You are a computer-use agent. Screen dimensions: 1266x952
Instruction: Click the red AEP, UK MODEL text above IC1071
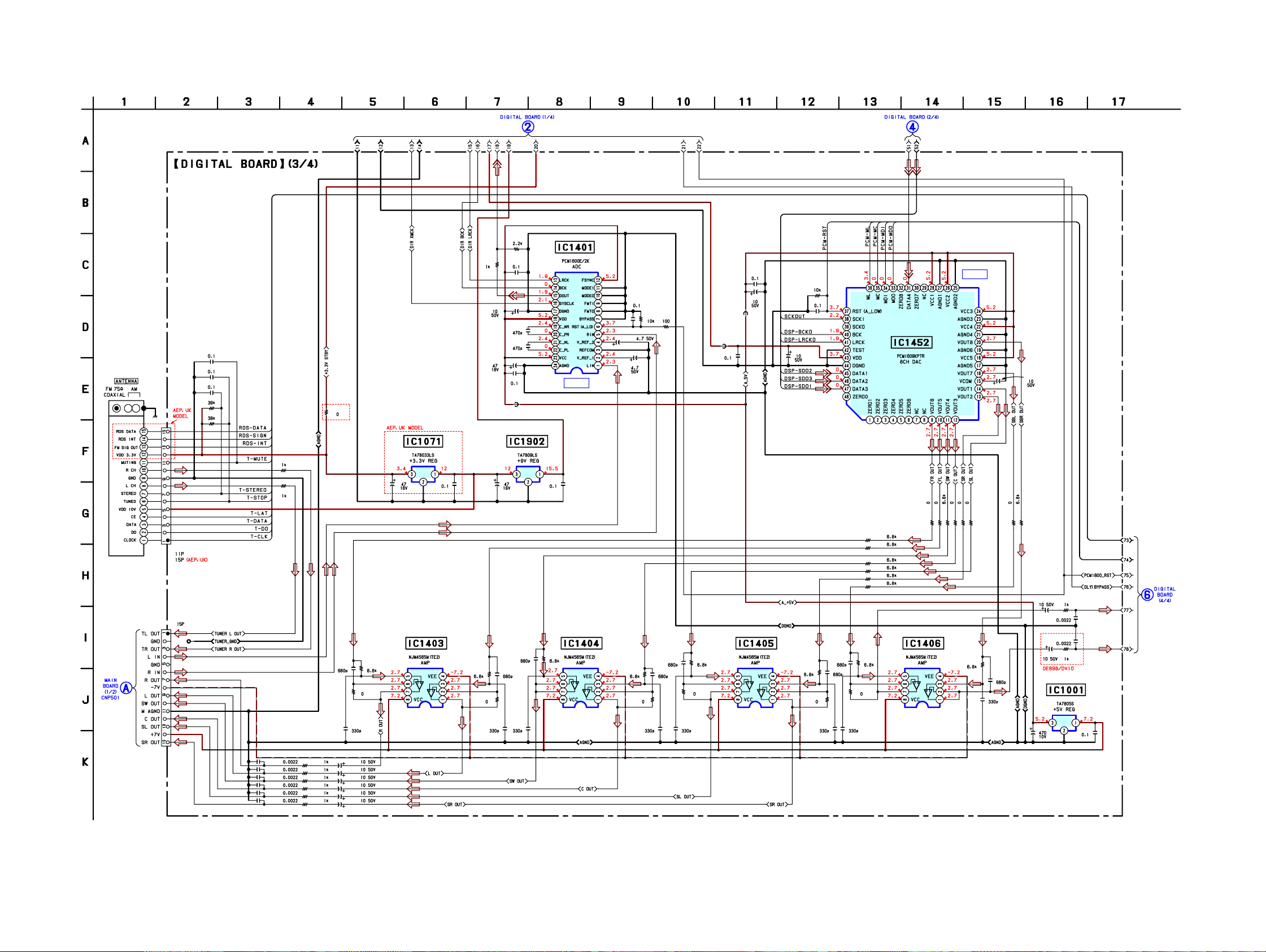pyautogui.click(x=404, y=428)
